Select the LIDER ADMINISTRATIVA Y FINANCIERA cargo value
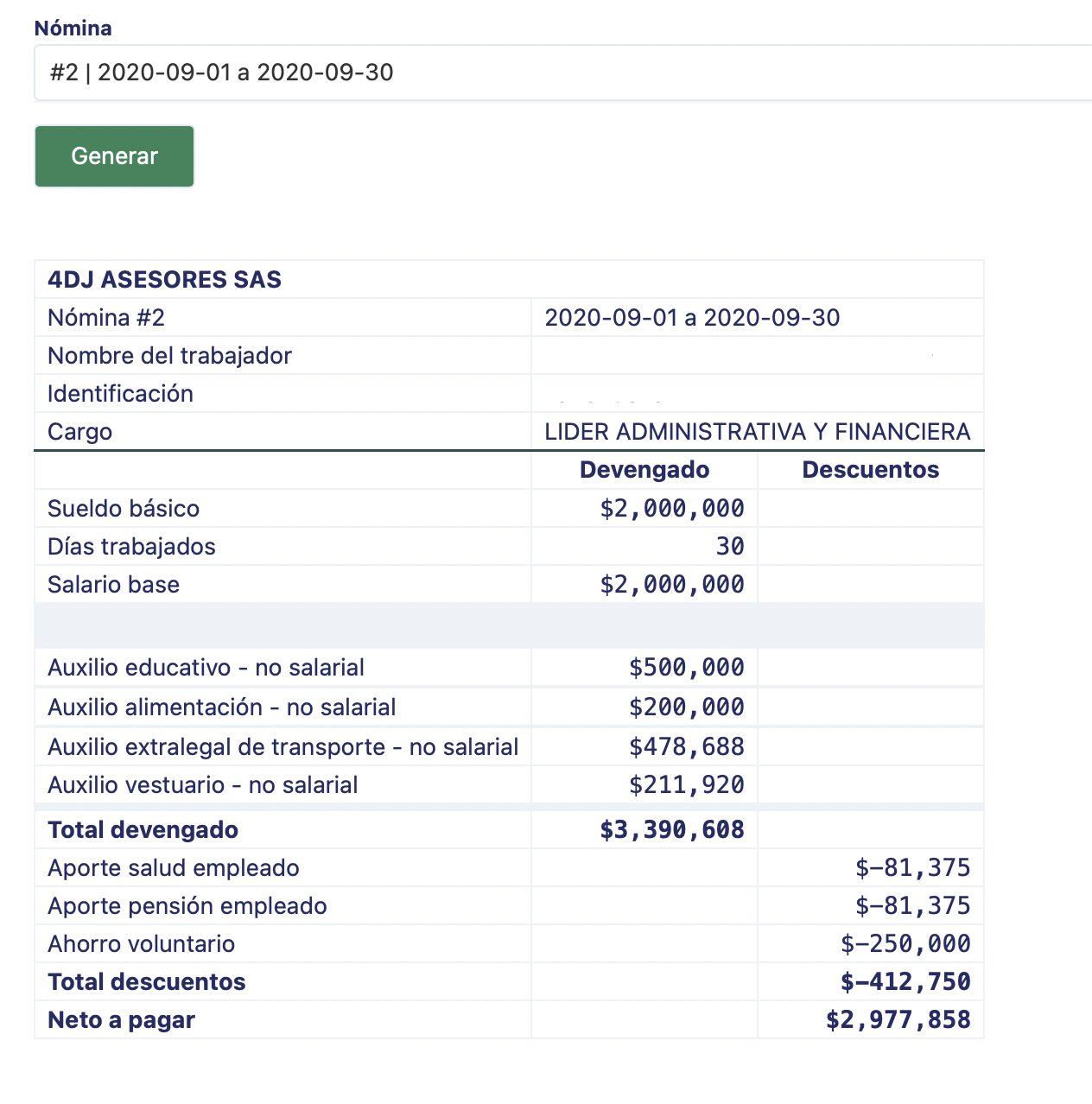This screenshot has width=1092, height=1104. 757,432
